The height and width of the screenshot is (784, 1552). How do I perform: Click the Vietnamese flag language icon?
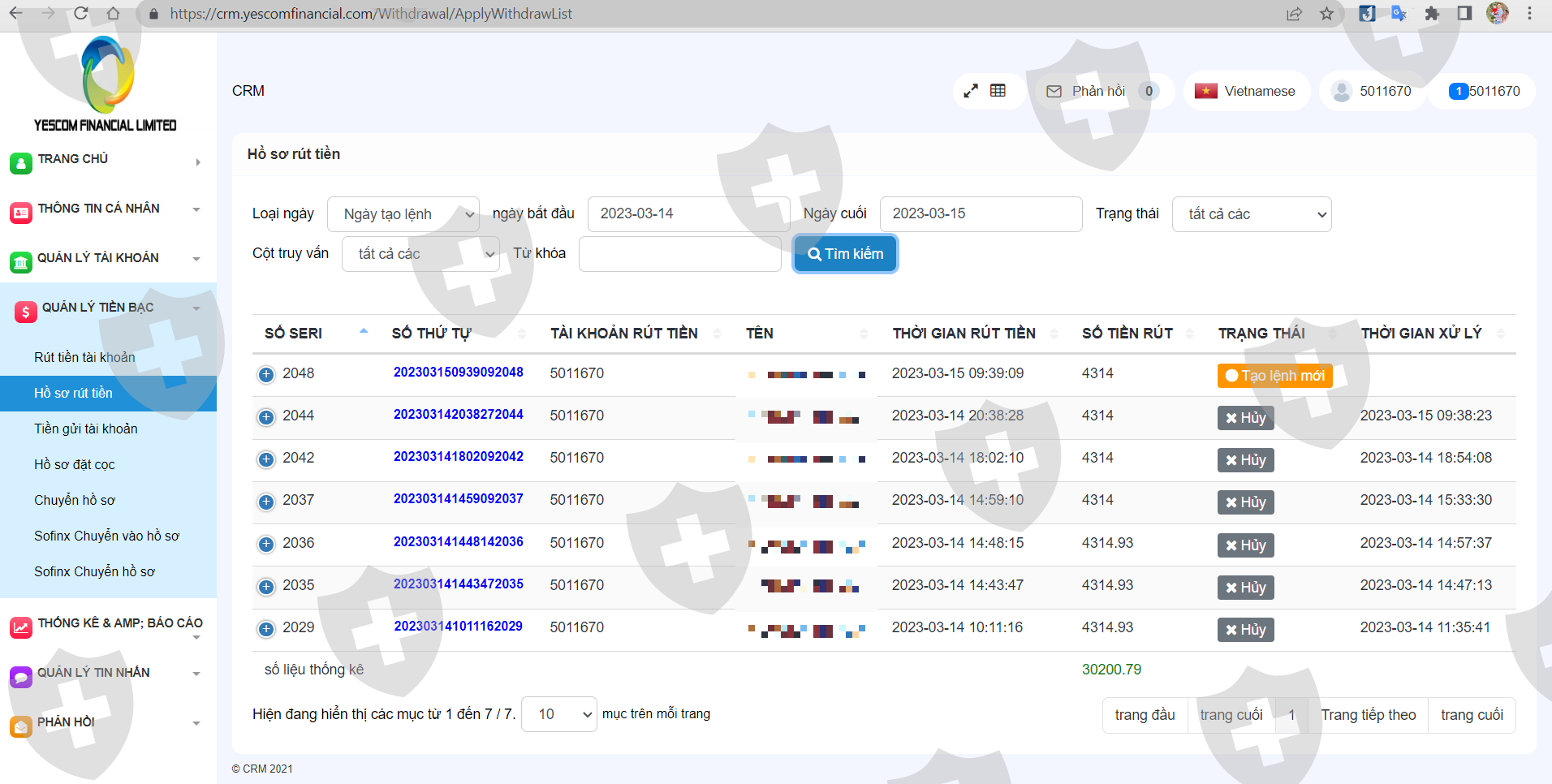click(x=1205, y=91)
